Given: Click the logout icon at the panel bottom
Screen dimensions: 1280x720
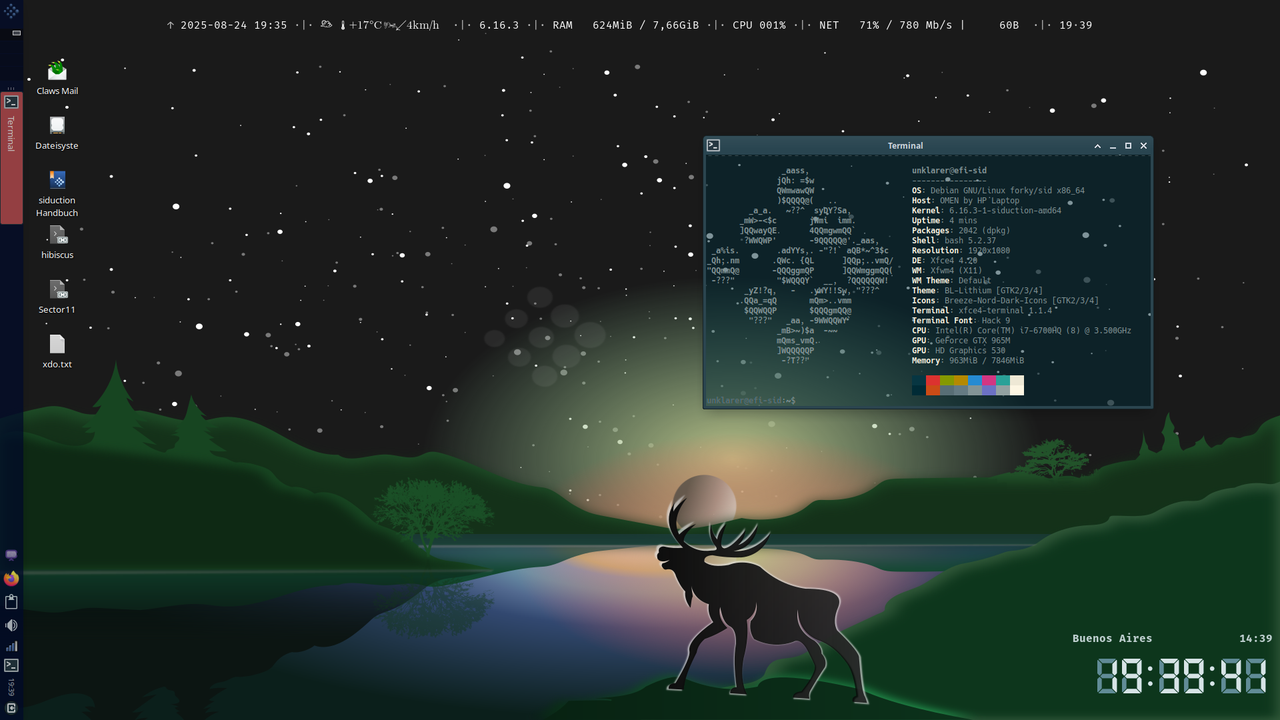Looking at the screenshot, I should pos(11,708).
